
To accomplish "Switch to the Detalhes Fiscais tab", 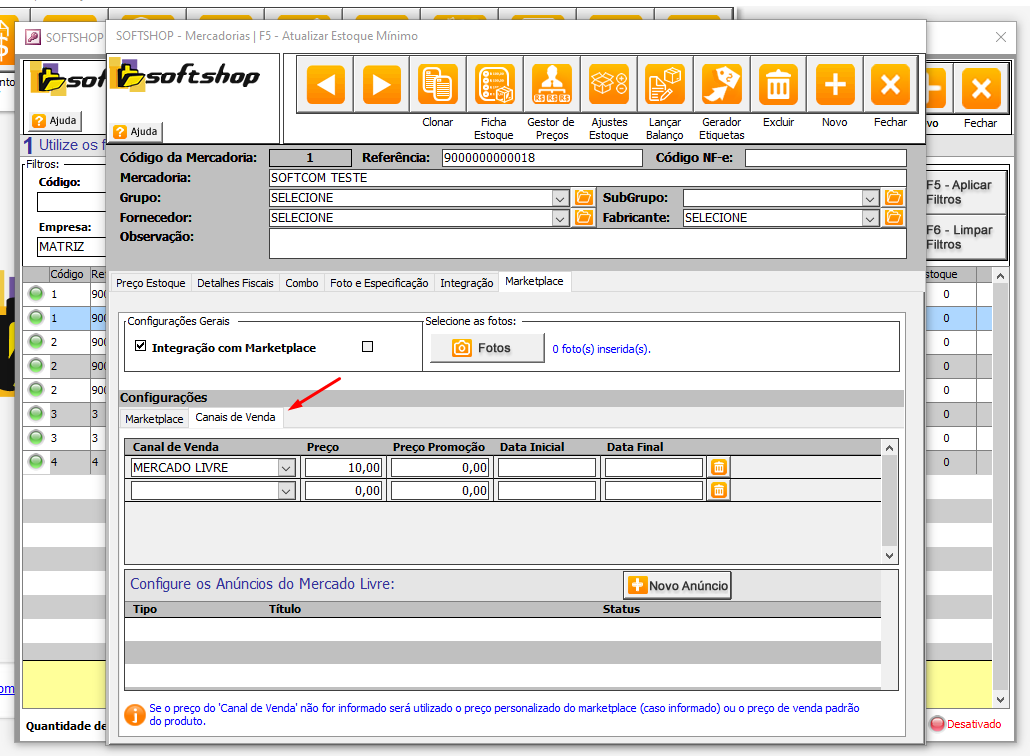I will (235, 283).
